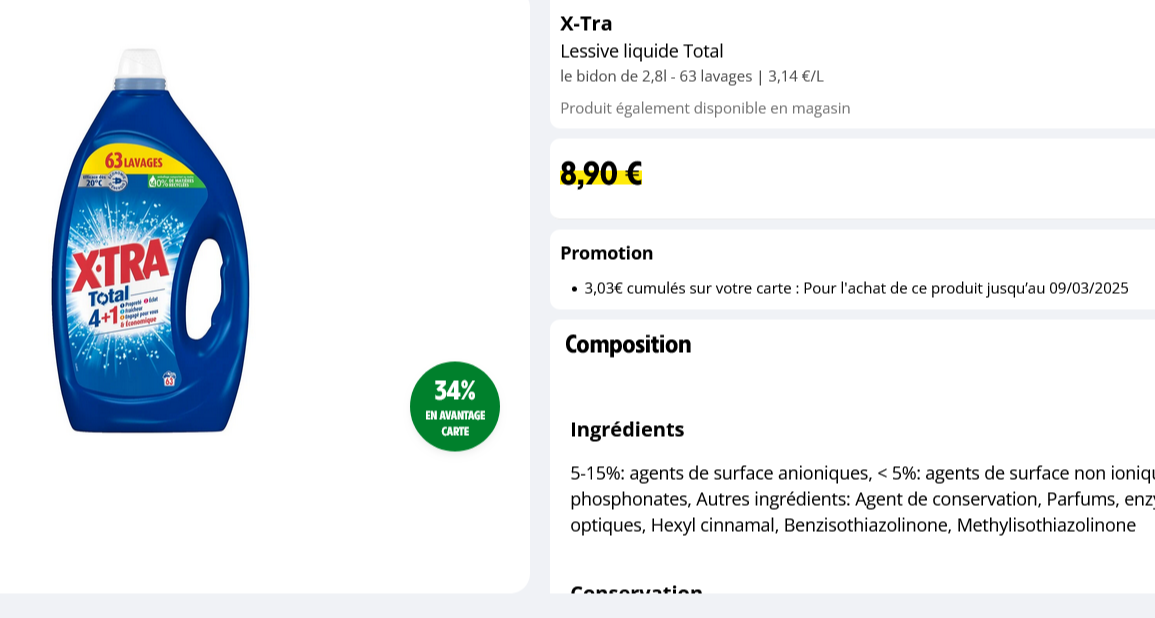Click the X-Tra product title
Screen dimensions: 1155x618
coord(586,23)
